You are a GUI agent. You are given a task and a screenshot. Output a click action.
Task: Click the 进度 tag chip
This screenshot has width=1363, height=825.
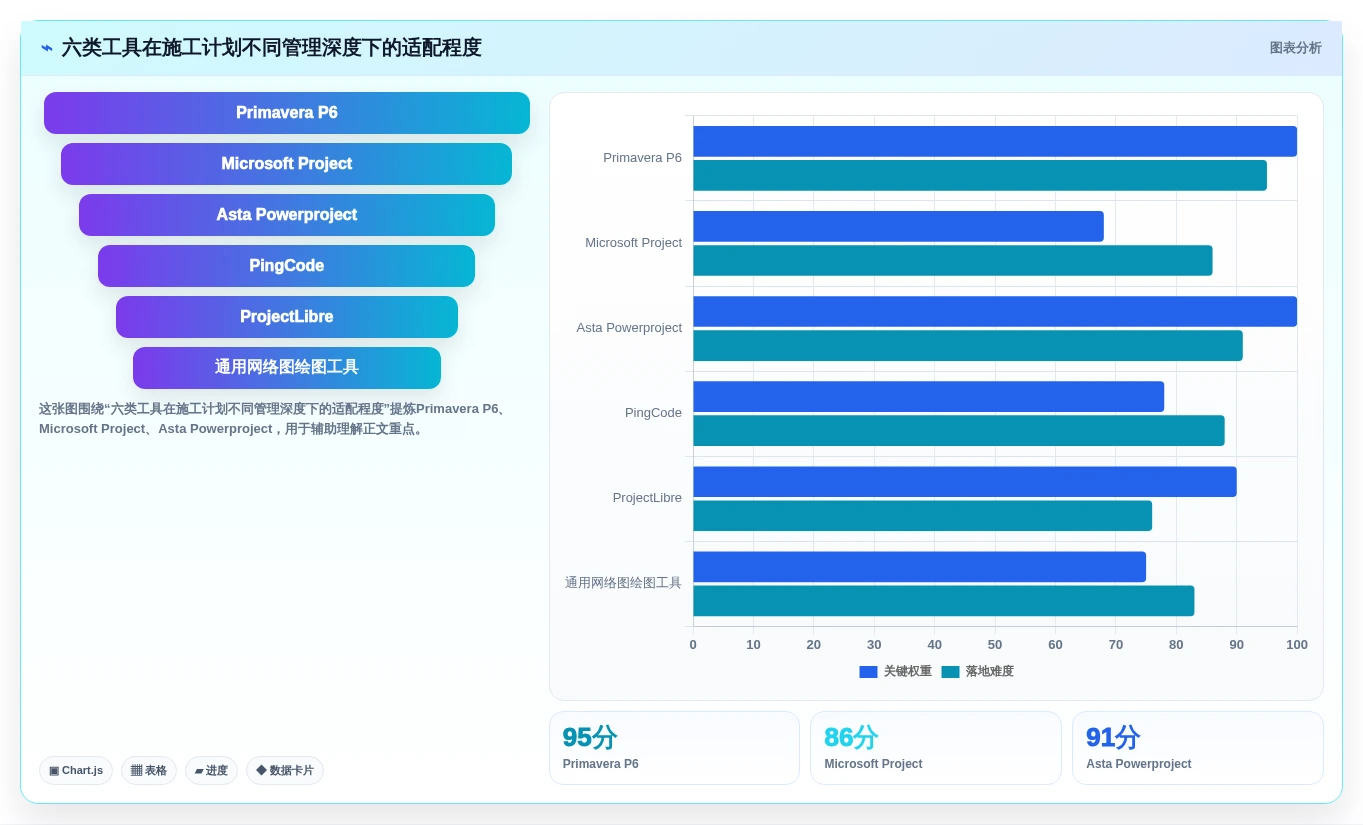coord(211,770)
